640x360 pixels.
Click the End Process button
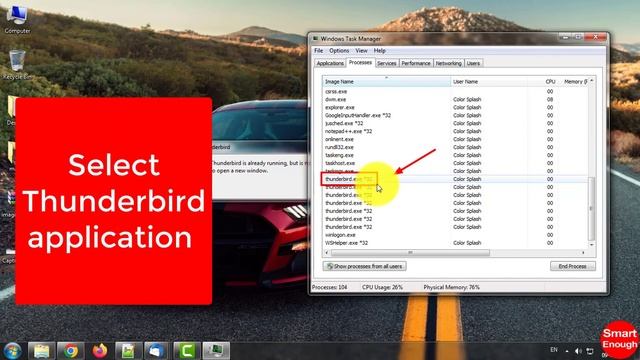[573, 266]
